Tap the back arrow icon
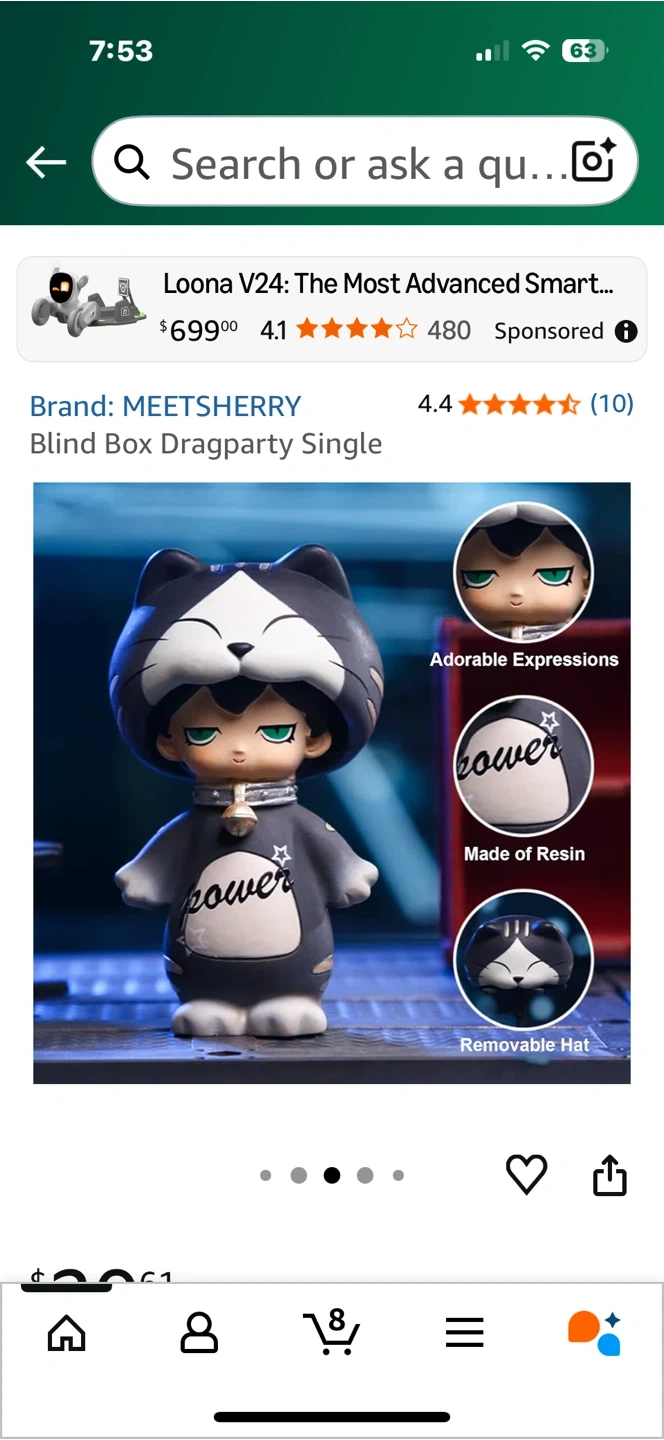664x1440 pixels. click(46, 162)
